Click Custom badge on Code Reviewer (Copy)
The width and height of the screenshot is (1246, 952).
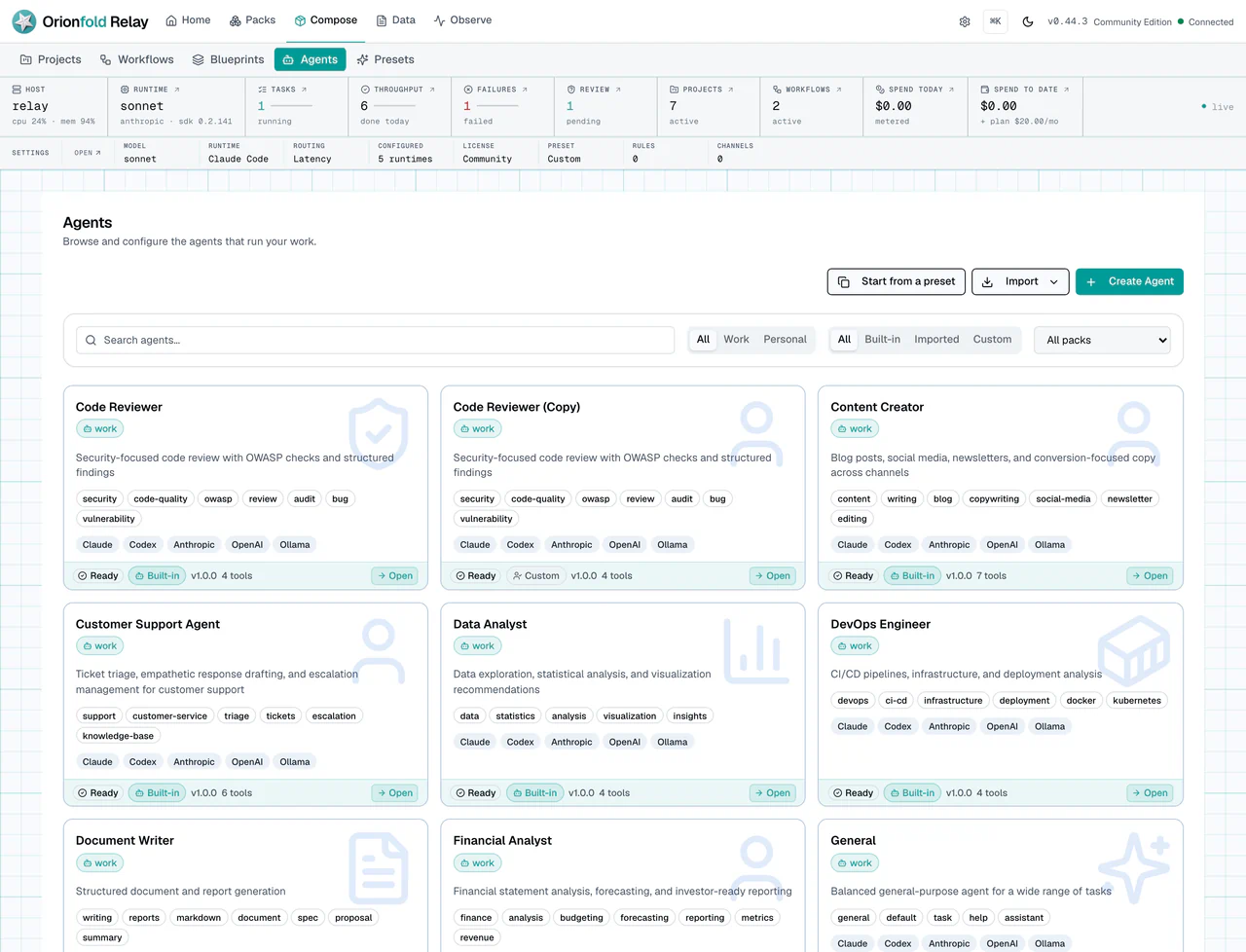[535, 576]
